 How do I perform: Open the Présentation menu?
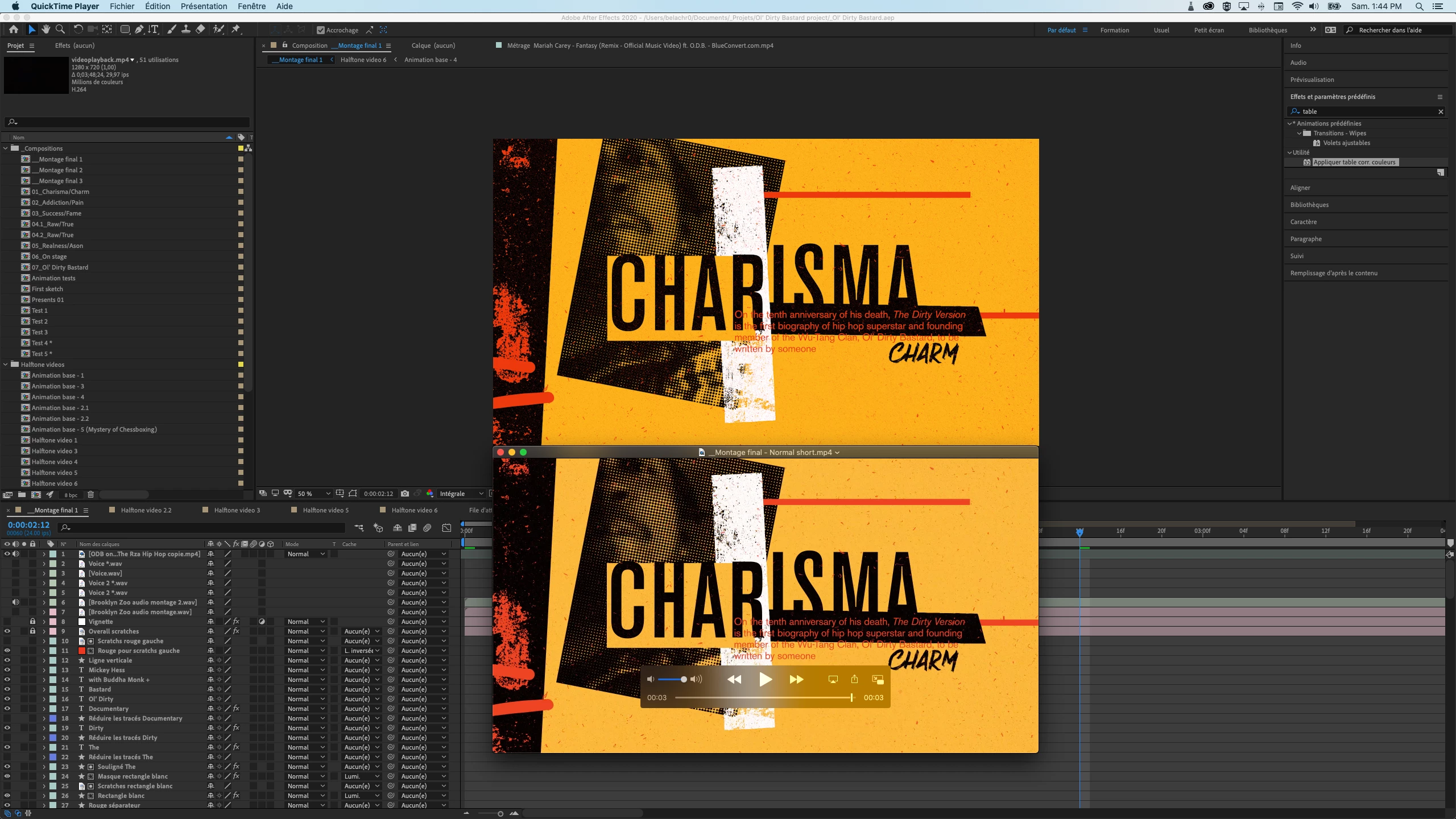[x=204, y=6]
